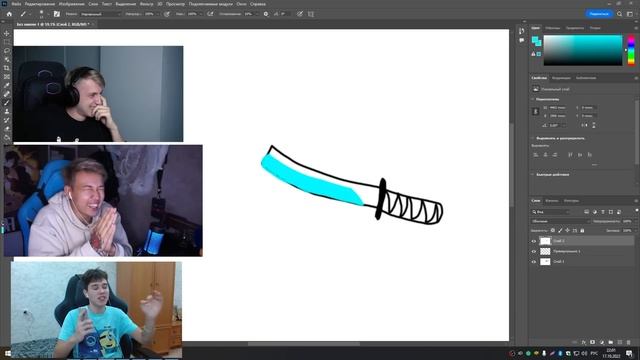
Task: Open the collapsed Comments panel icon
Action: point(522,40)
